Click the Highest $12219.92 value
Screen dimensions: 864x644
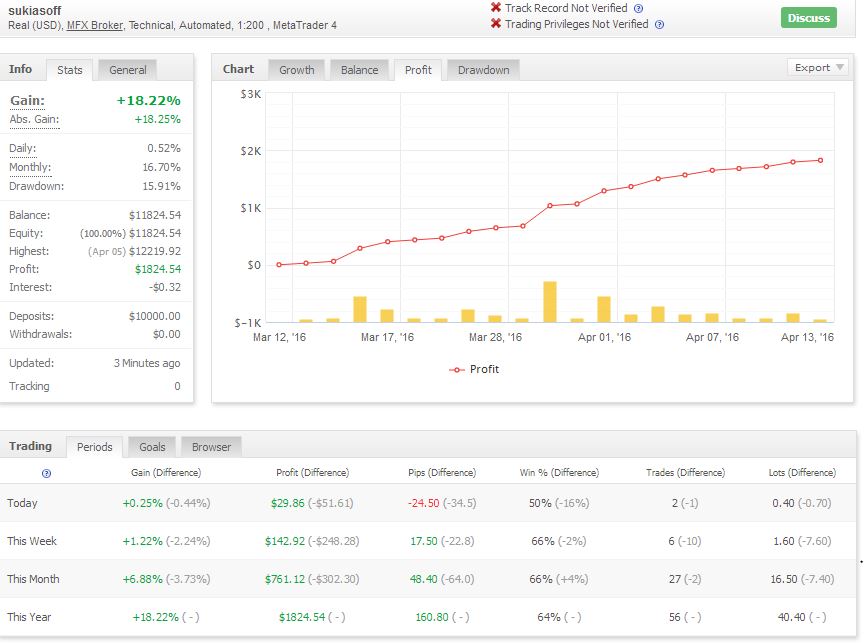click(x=155, y=251)
